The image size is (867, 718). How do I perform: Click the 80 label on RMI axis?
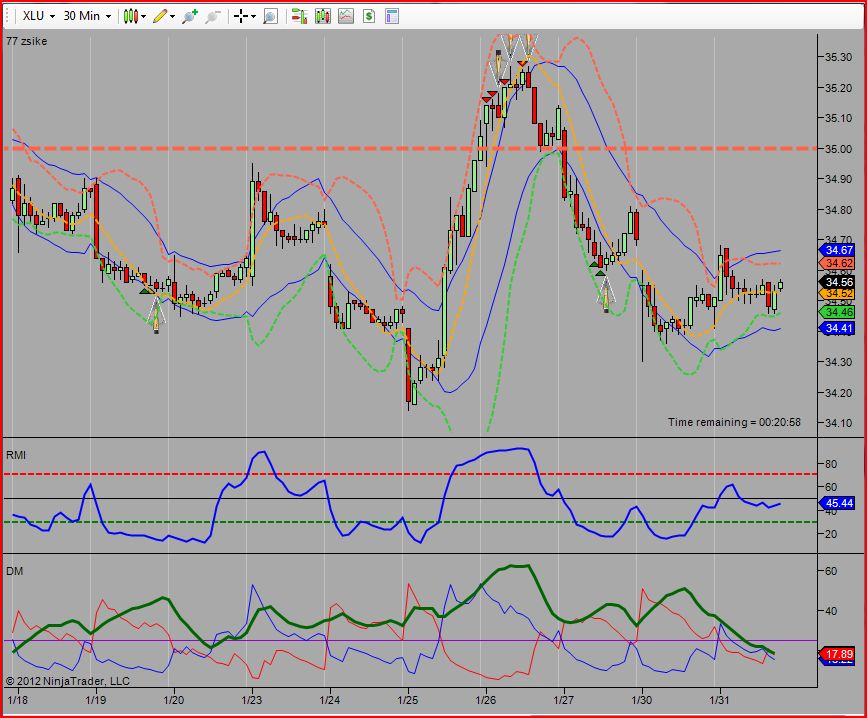click(831, 464)
